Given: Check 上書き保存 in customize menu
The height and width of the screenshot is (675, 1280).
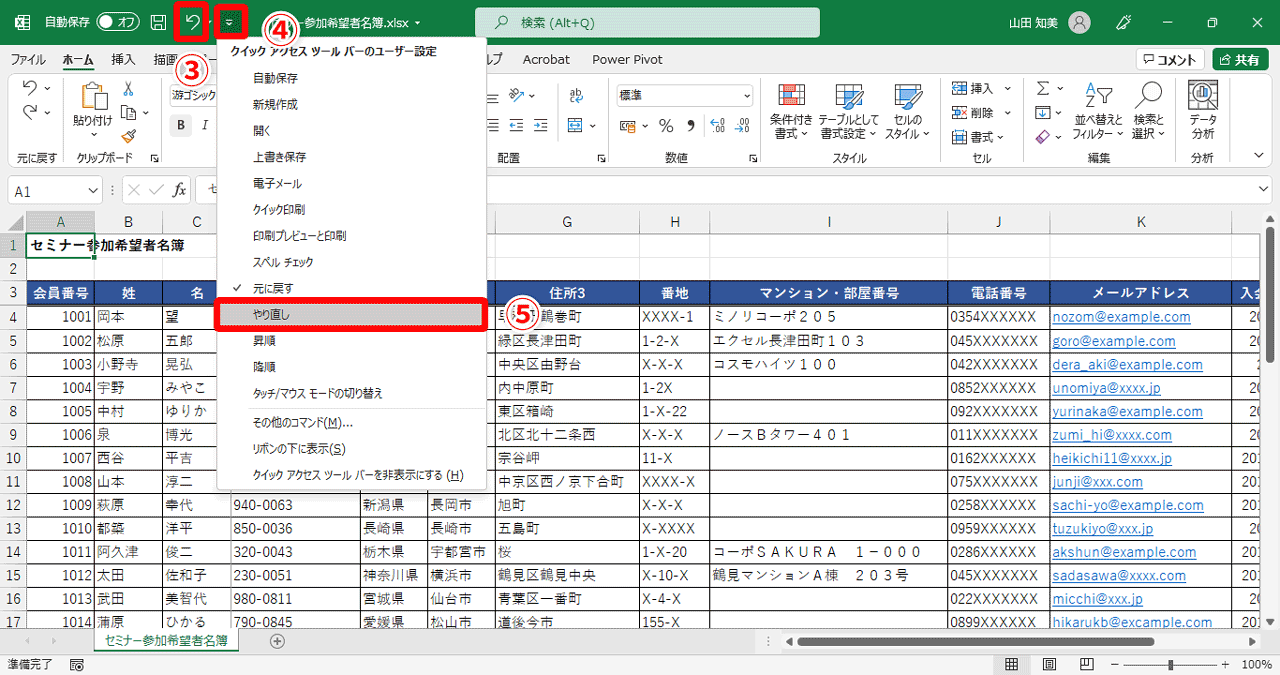Looking at the screenshot, I should pyautogui.click(x=351, y=157).
